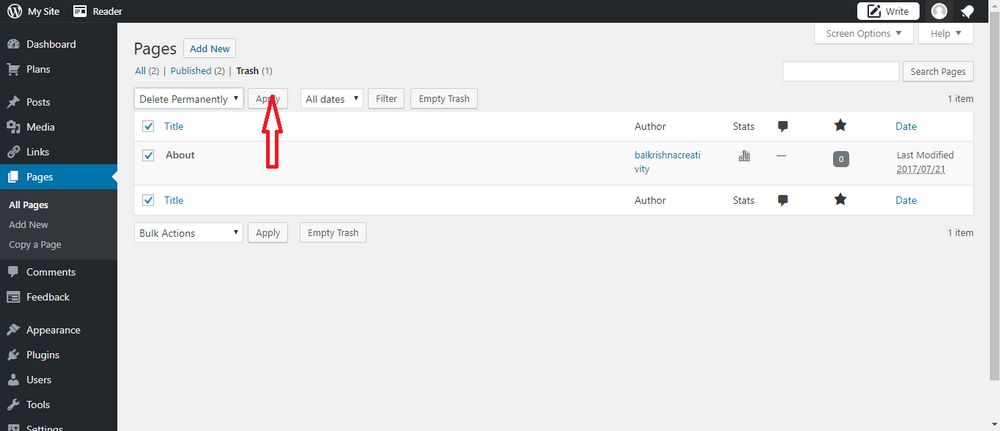Open the Links menu item
Viewport: 1000px width, 431px height.
(38, 152)
